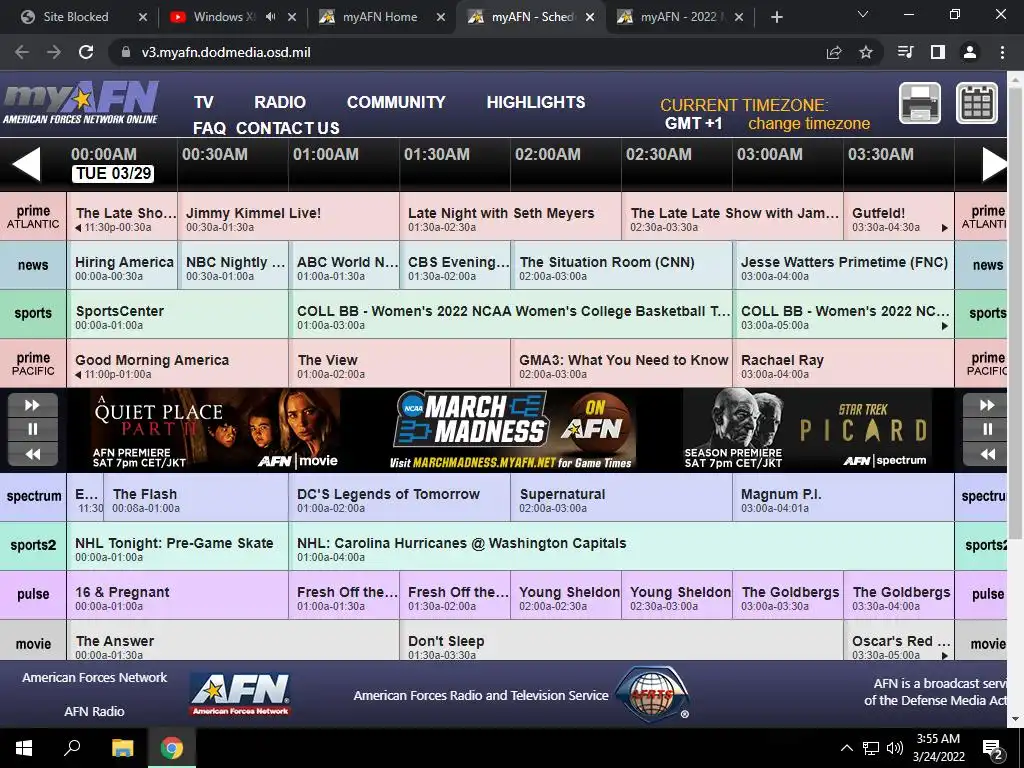Open NHL Carolina Hurricanes @ Washington Capitals listing

[x=622, y=547]
